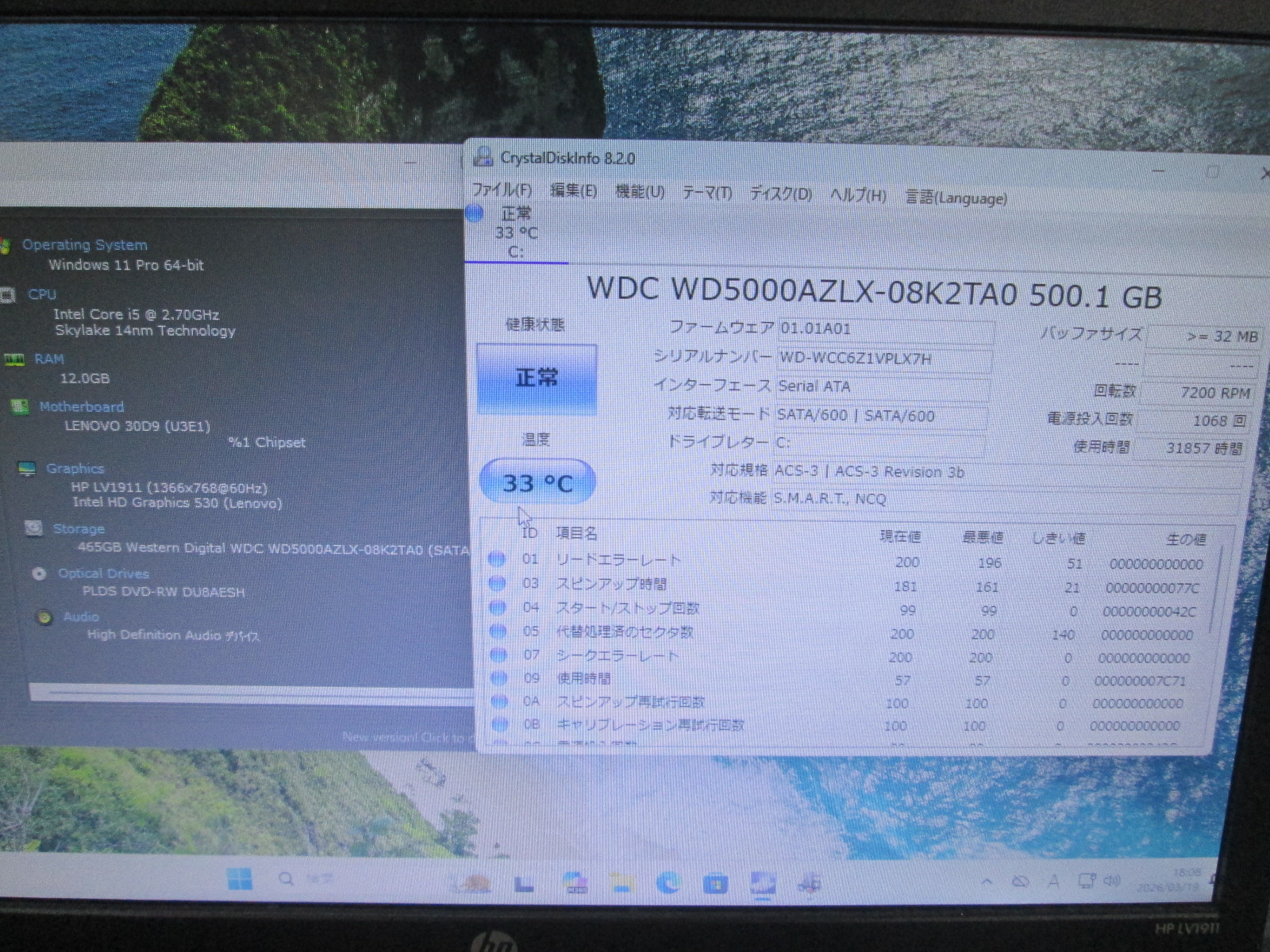The image size is (1270, 952).
Task: Open the Operating System link in Speccy
Action: point(84,245)
